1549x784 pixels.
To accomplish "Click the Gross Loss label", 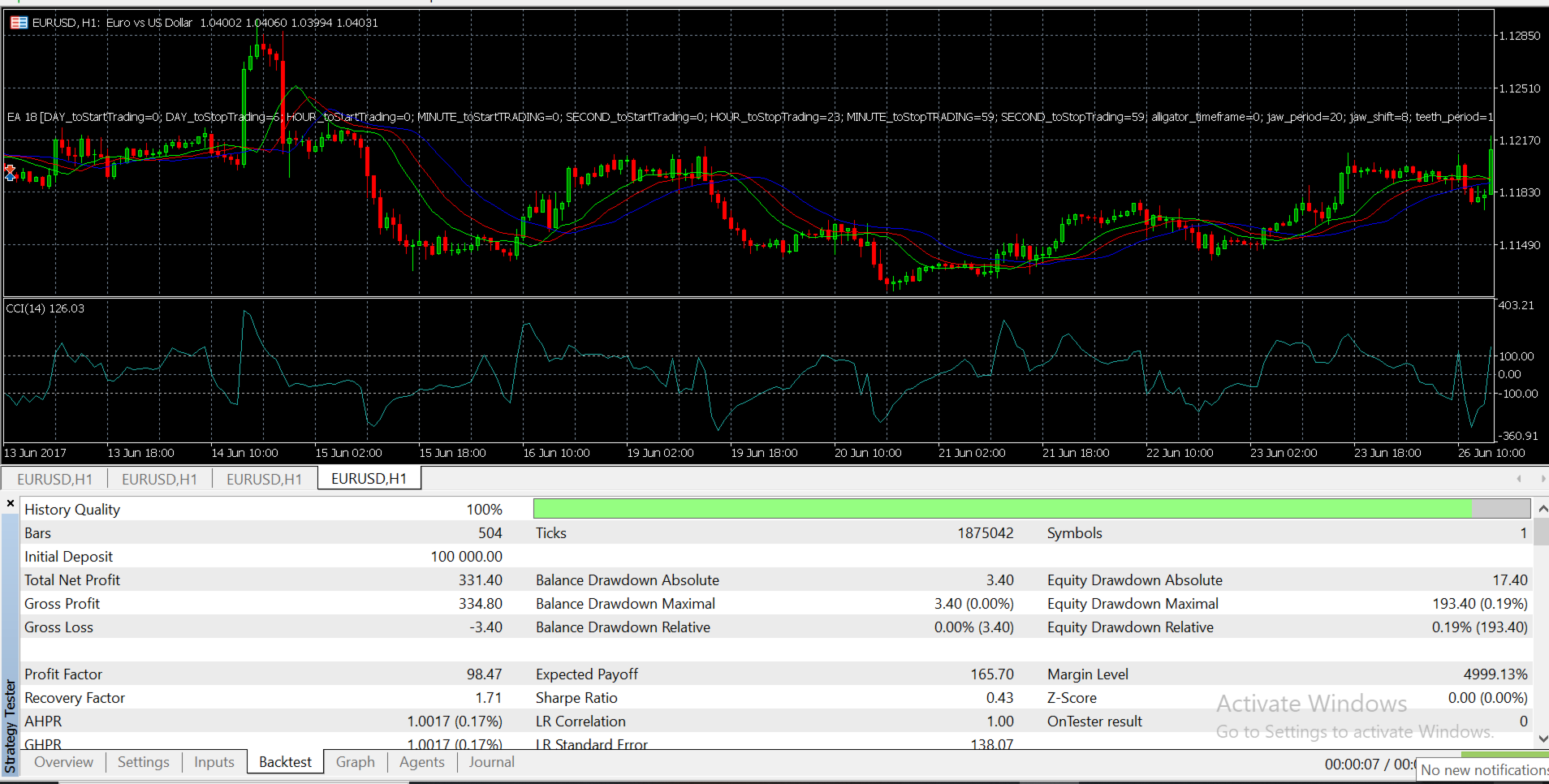I will [x=59, y=627].
